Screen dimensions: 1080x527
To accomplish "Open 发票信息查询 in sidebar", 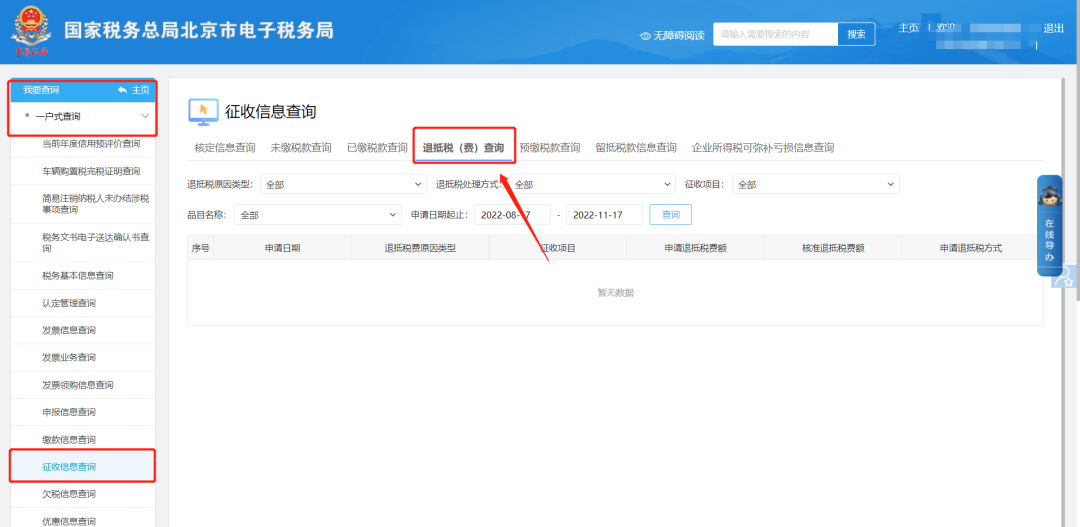I will pos(69,331).
